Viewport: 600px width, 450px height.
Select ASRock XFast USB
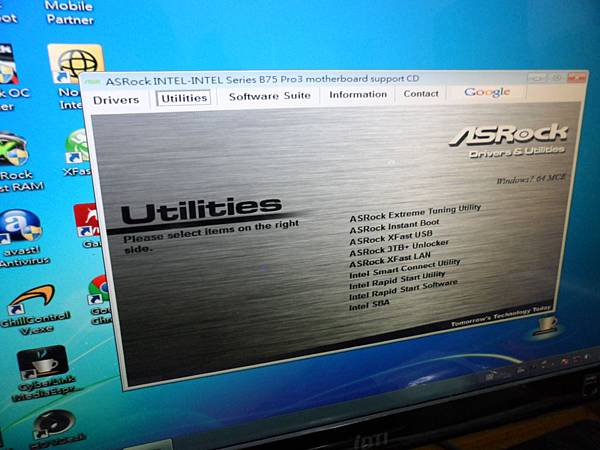(391, 237)
